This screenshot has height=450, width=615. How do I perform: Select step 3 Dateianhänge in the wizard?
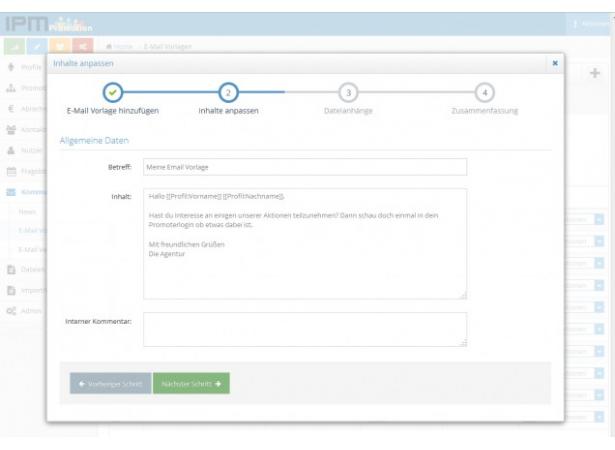pos(348,91)
